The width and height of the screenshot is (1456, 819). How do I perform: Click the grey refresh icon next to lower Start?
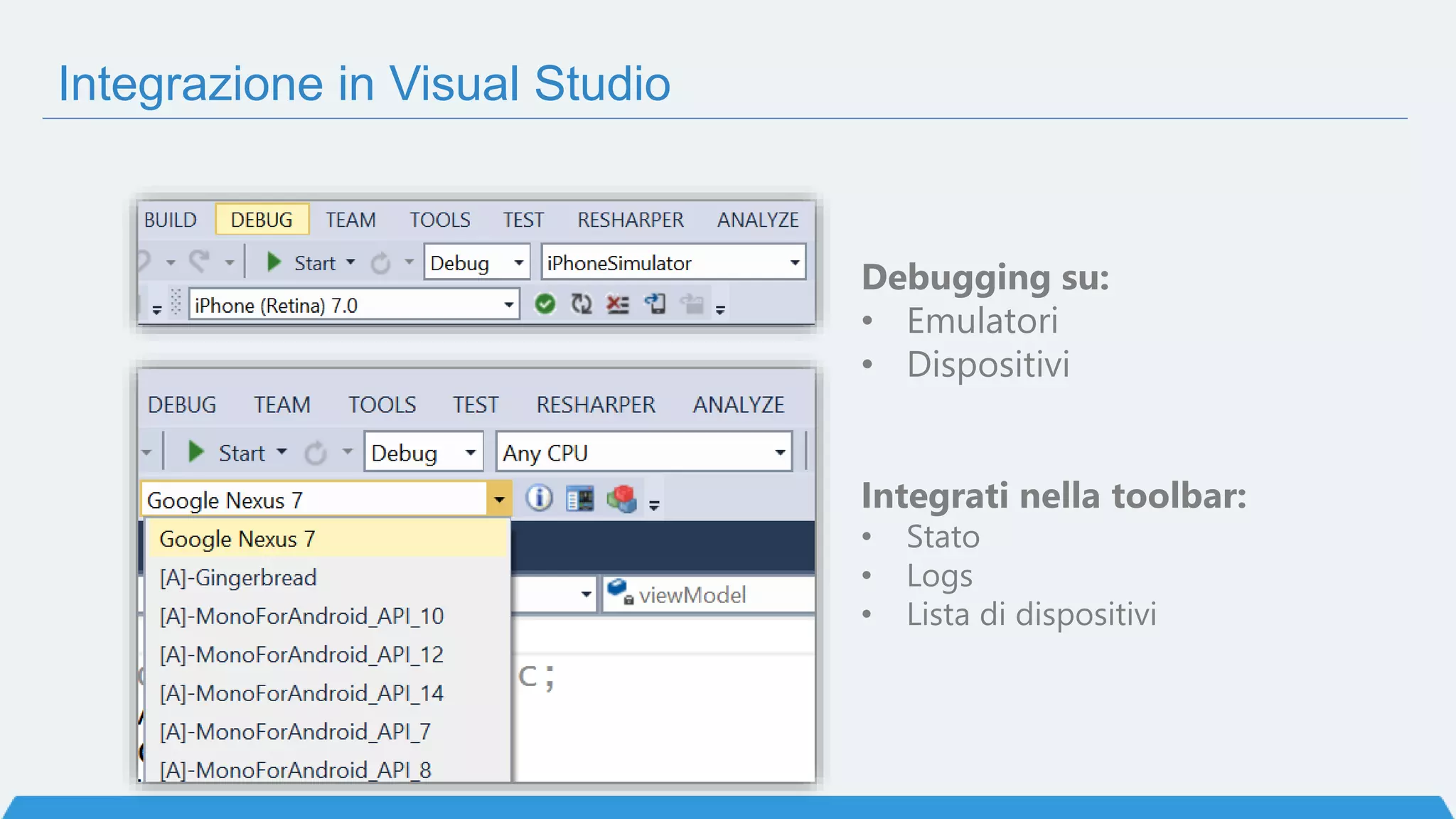tap(316, 453)
